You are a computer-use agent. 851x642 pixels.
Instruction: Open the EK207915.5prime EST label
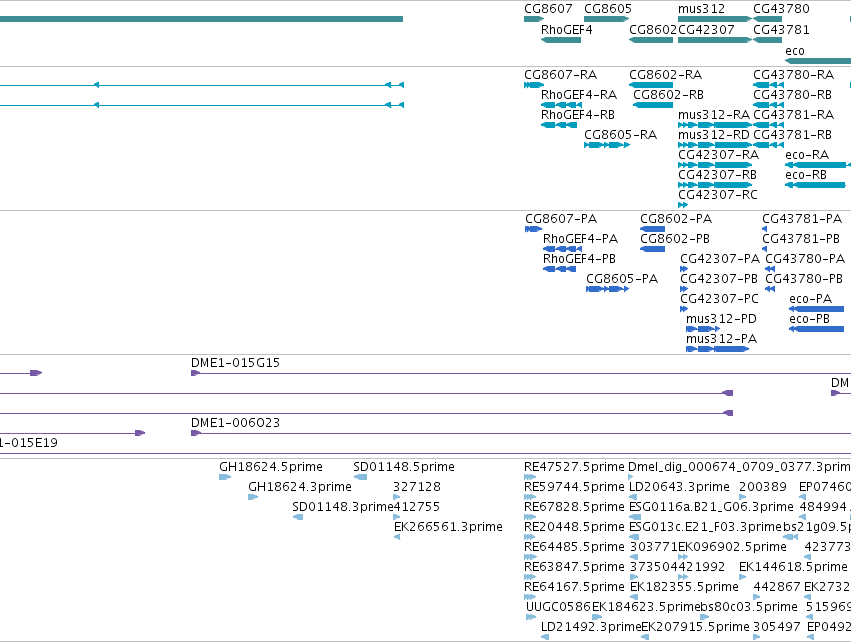click(x=695, y=627)
